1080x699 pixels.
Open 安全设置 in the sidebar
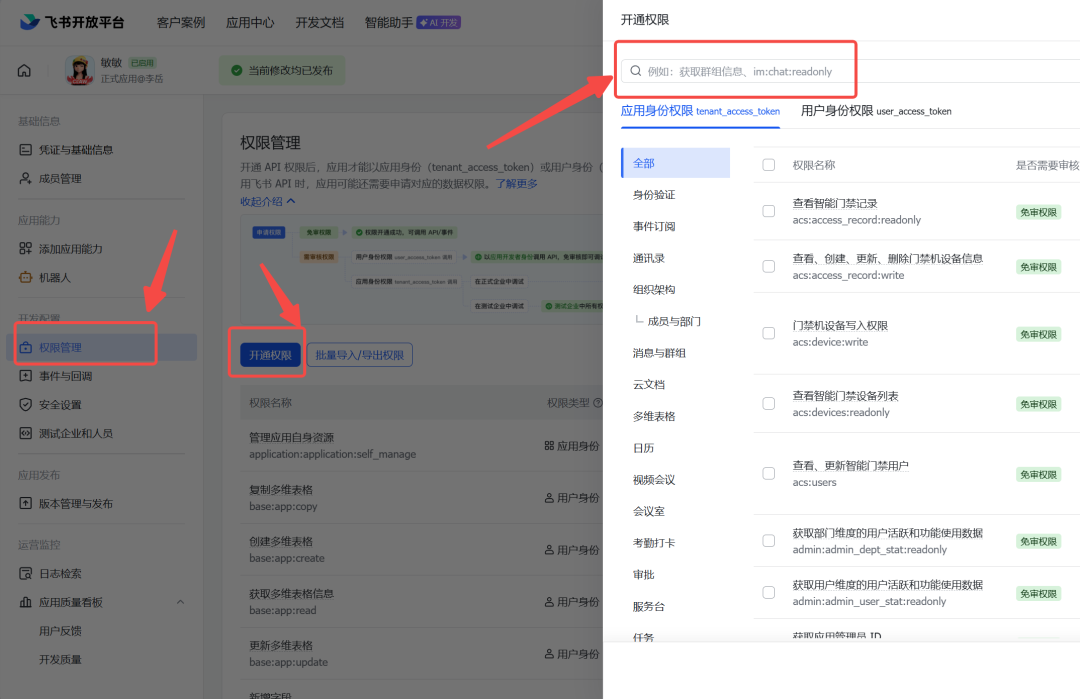pyautogui.click(x=60, y=405)
